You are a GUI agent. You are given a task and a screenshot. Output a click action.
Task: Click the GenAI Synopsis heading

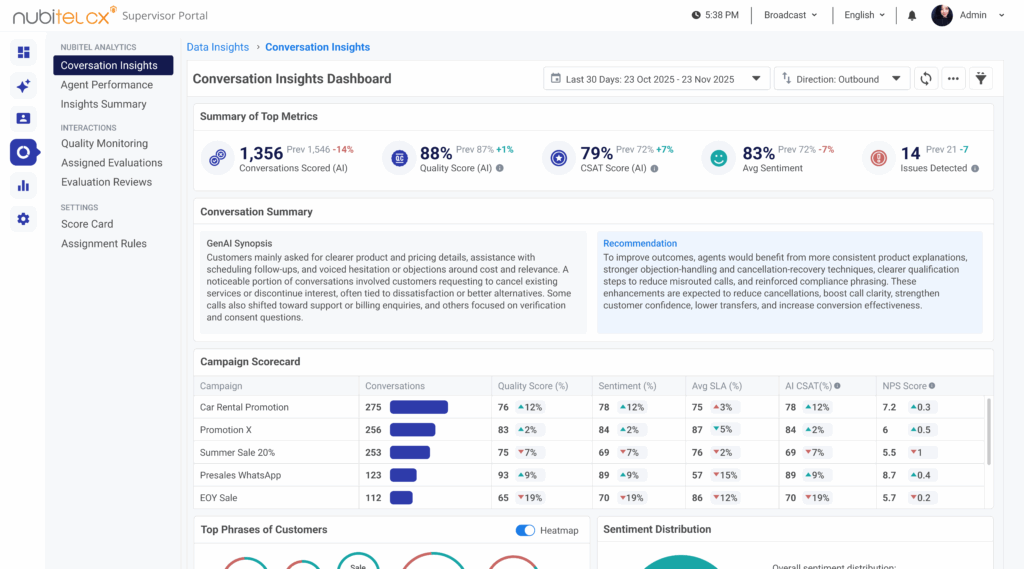[x=239, y=243]
